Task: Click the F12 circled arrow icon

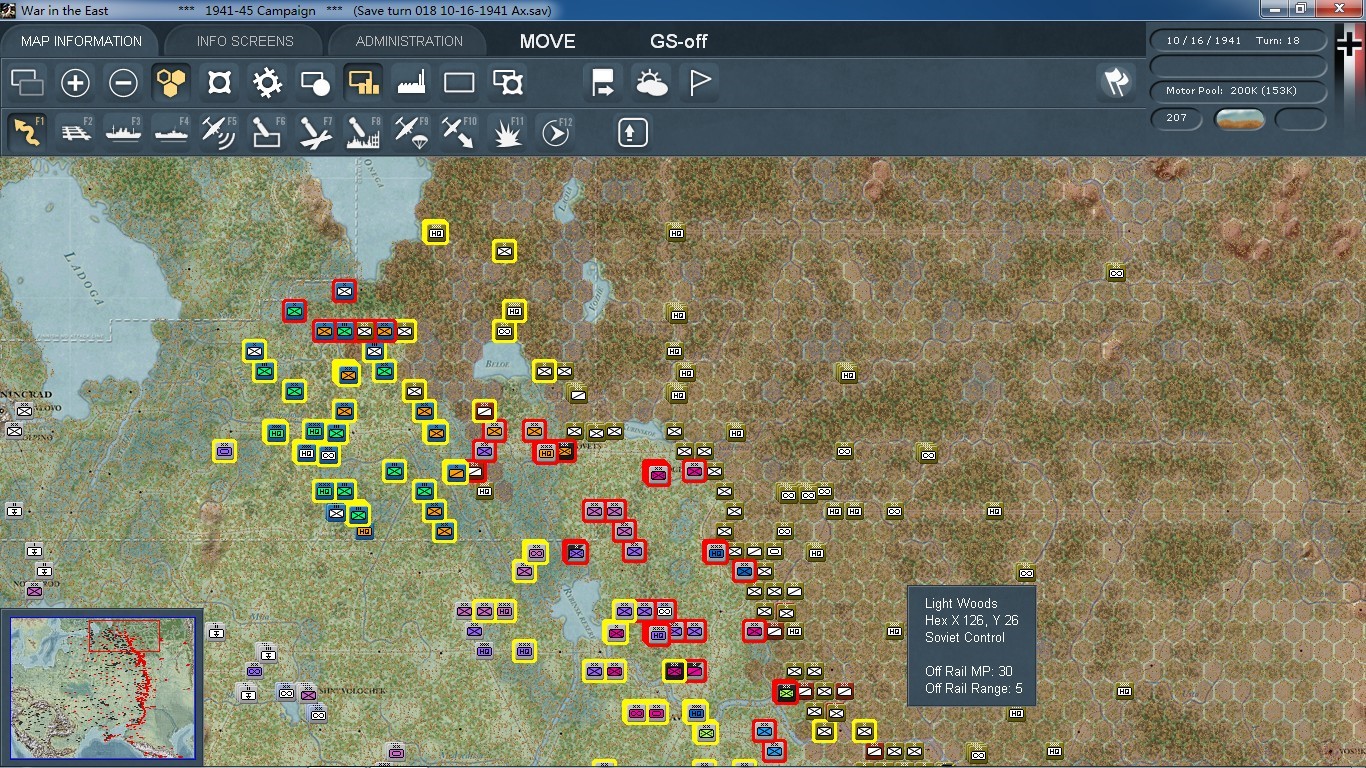Action: [x=556, y=131]
